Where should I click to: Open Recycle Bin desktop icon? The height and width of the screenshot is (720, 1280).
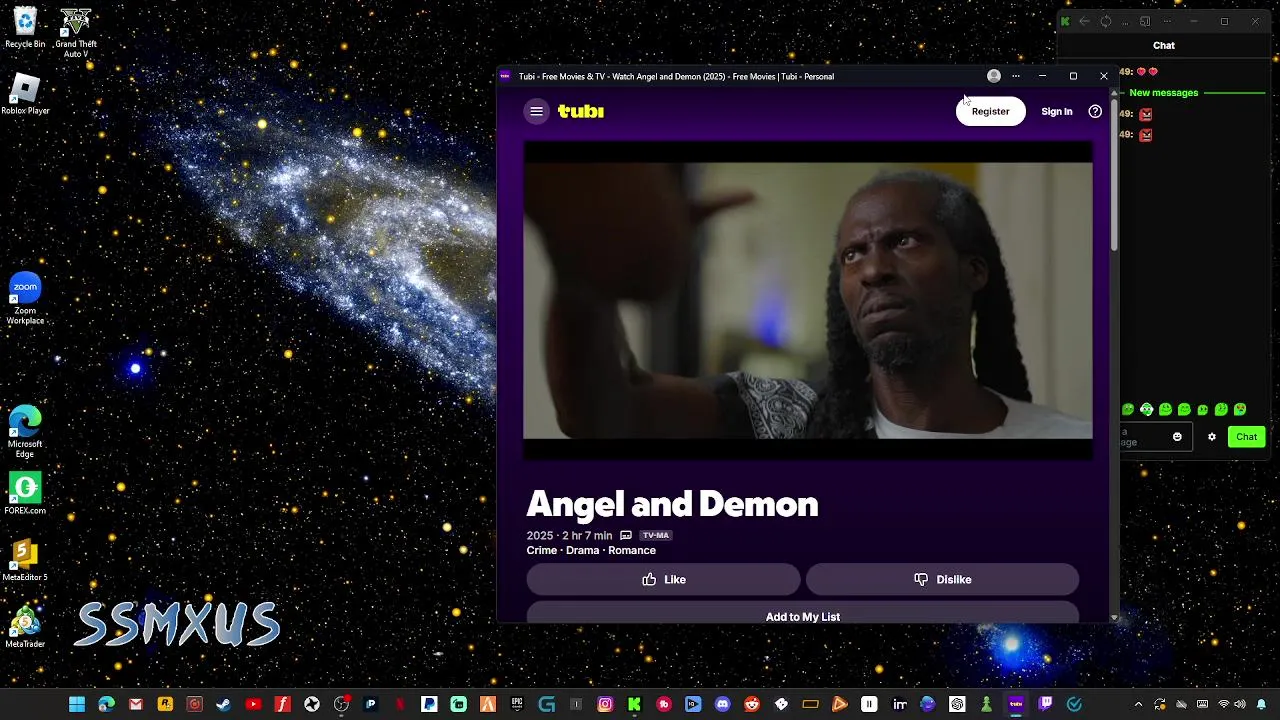(x=25, y=27)
